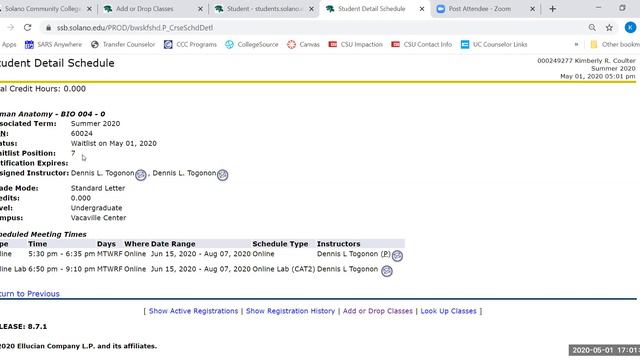The image size is (640, 360).
Task: Open the profile avatar K icon
Action: tap(630, 27)
